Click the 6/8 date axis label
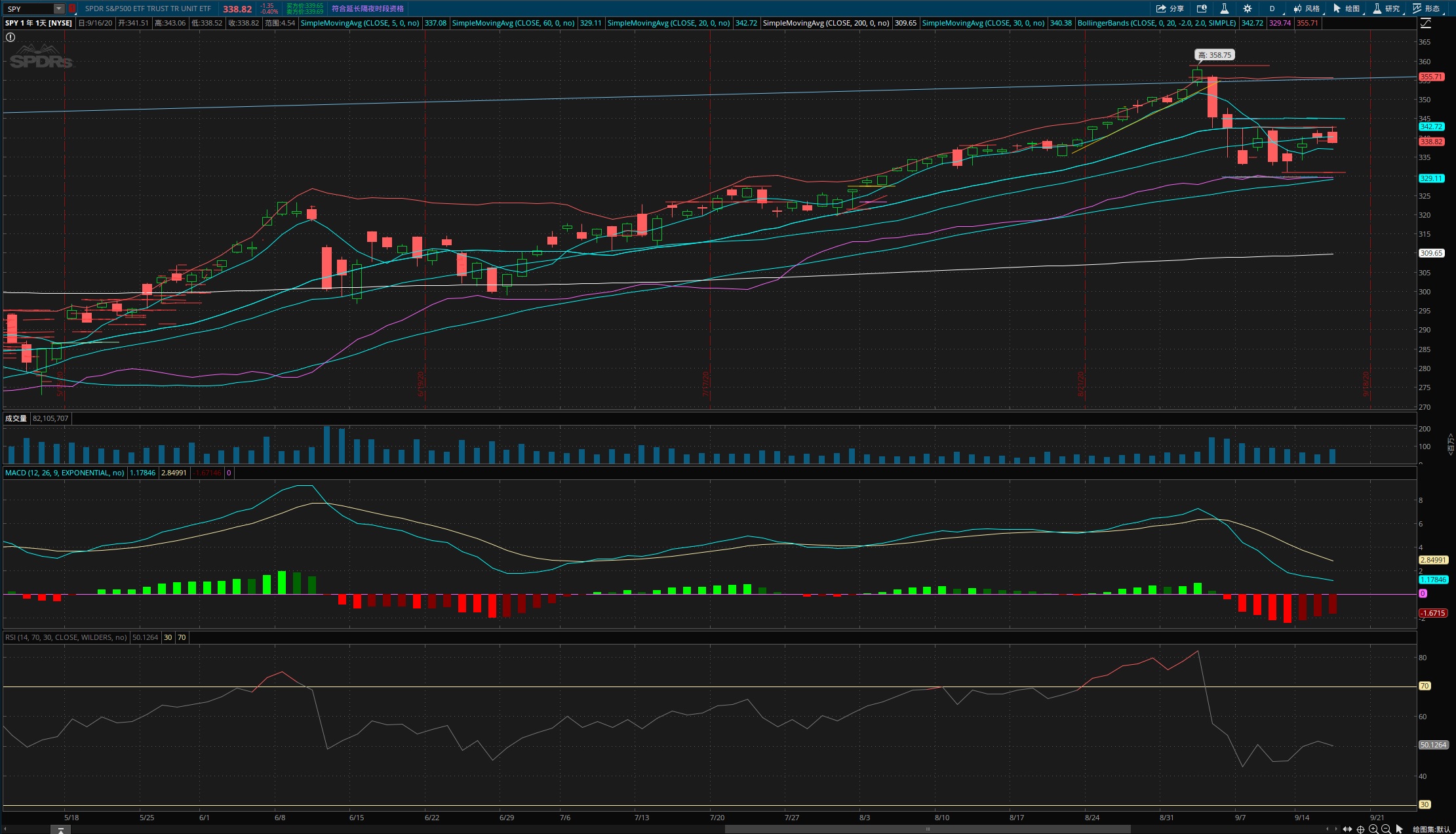 point(280,818)
